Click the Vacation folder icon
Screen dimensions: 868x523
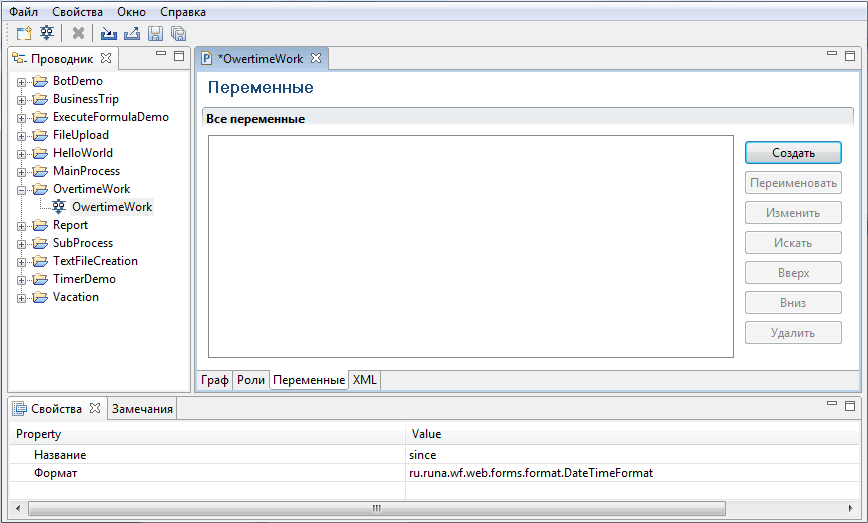pos(40,297)
